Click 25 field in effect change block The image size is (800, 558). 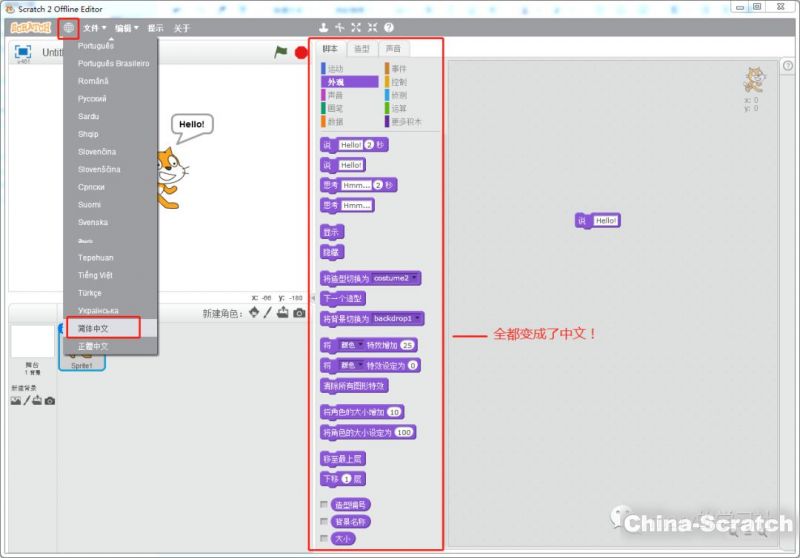click(407, 345)
